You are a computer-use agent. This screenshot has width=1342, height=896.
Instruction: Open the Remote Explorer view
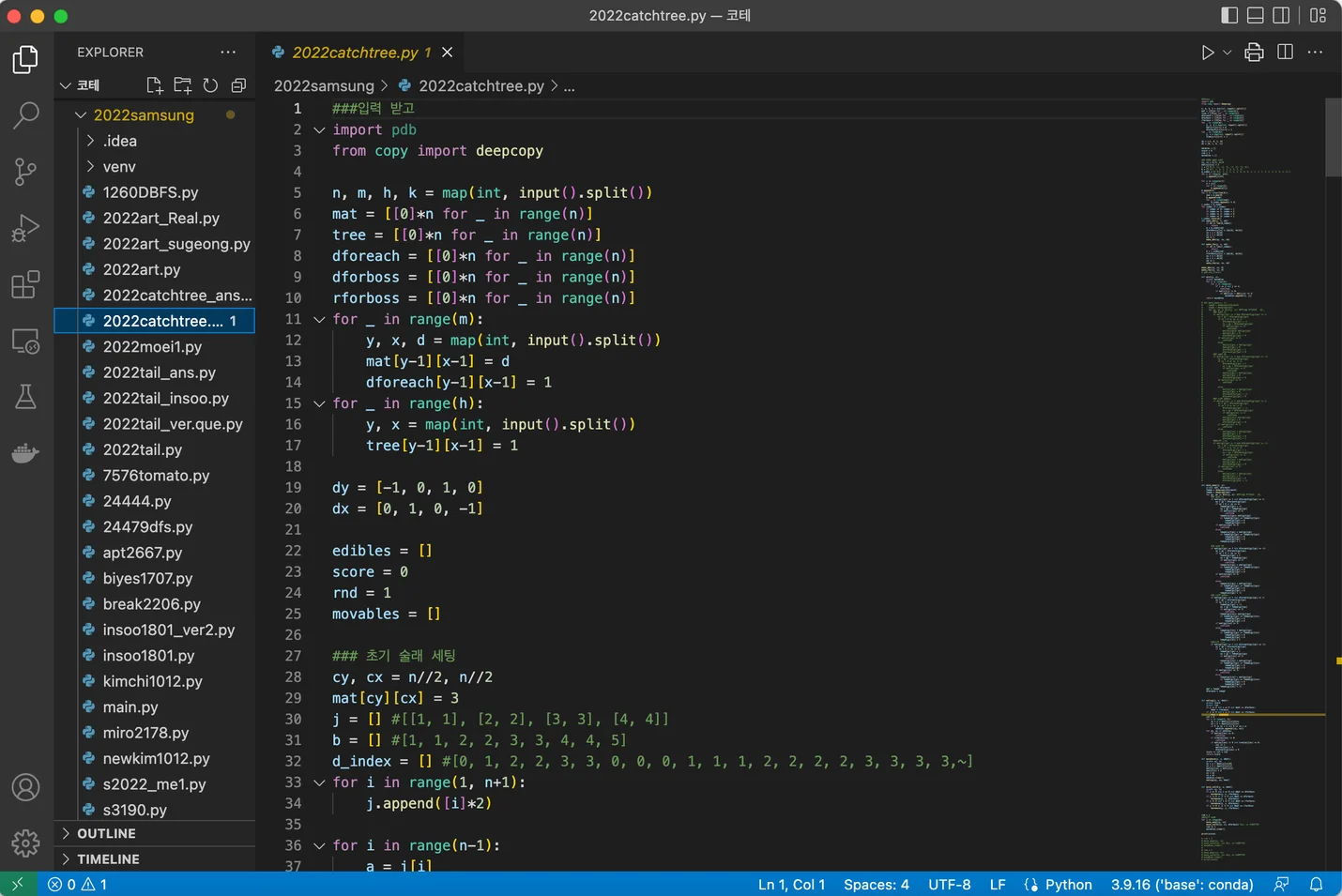(25, 341)
